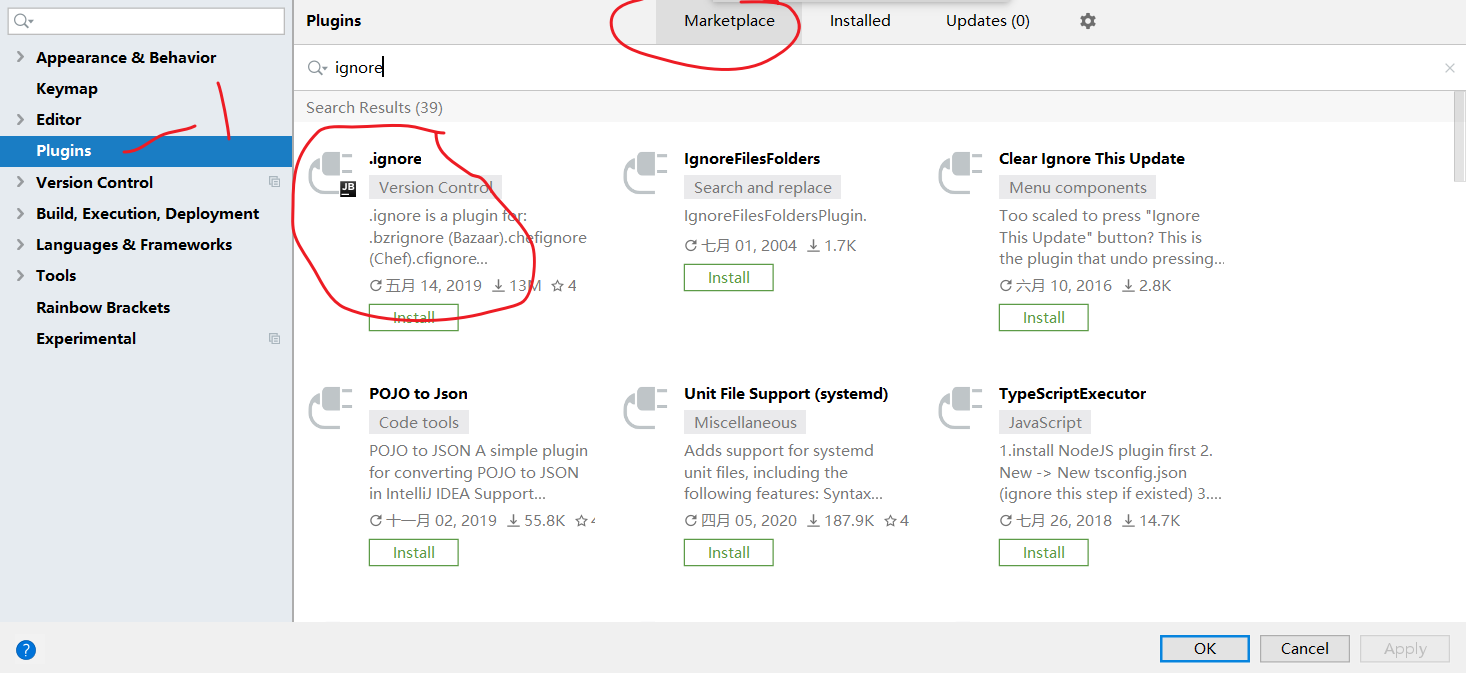
Task: Click the JavaScript category tag
Action: (1045, 422)
